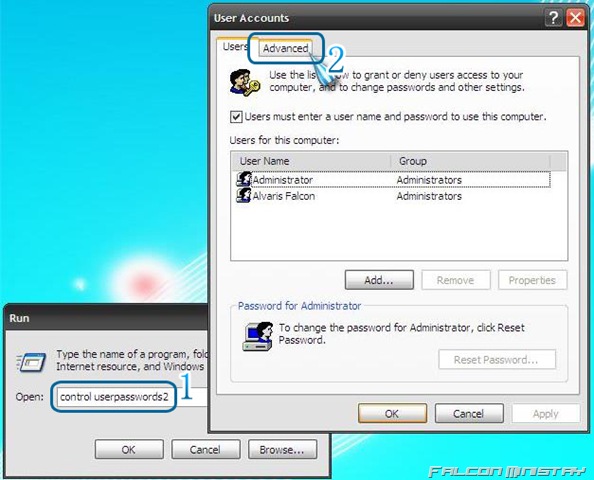Confirm with OK in User Accounts

392,413
